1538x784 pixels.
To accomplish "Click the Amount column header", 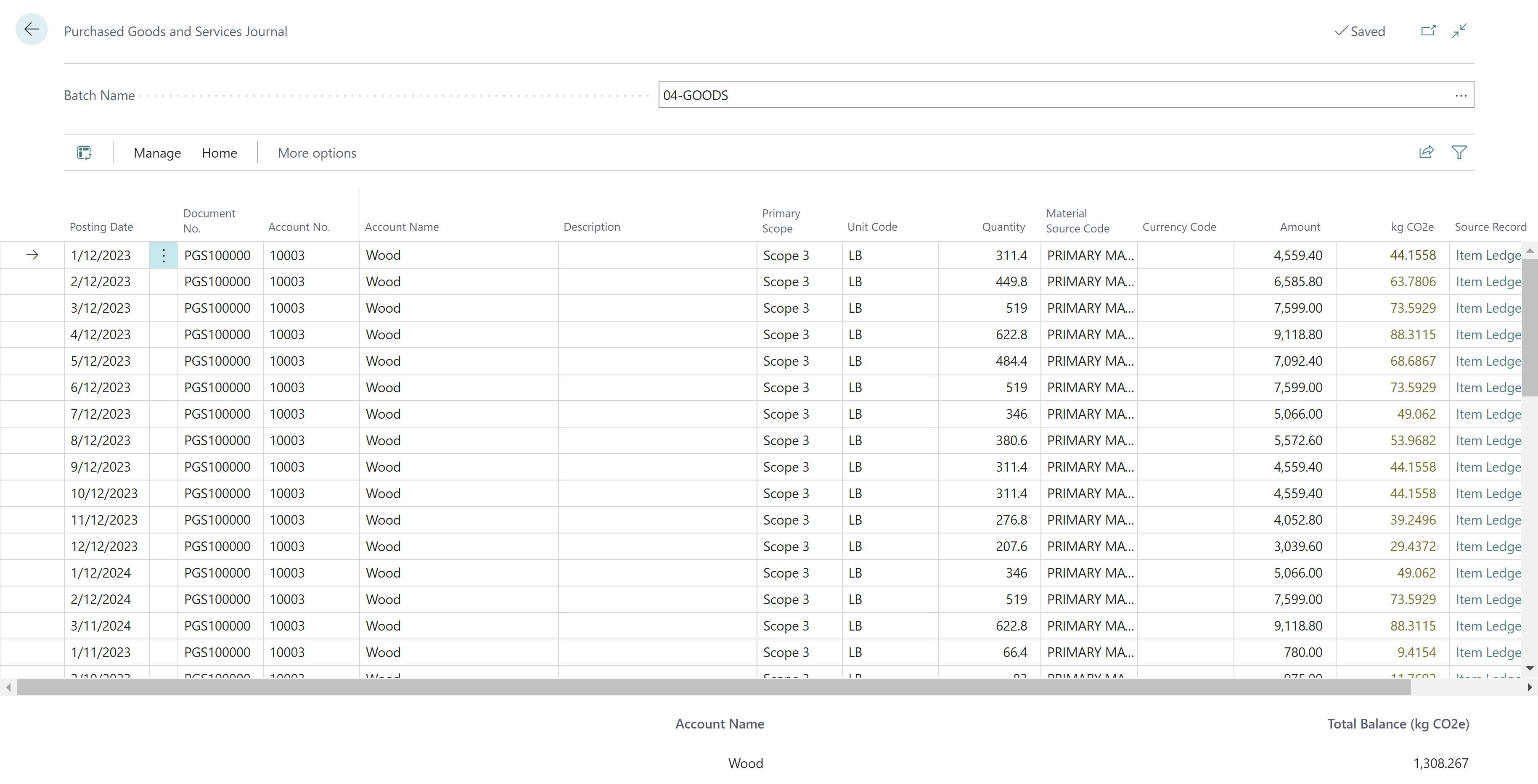I will coord(1300,227).
